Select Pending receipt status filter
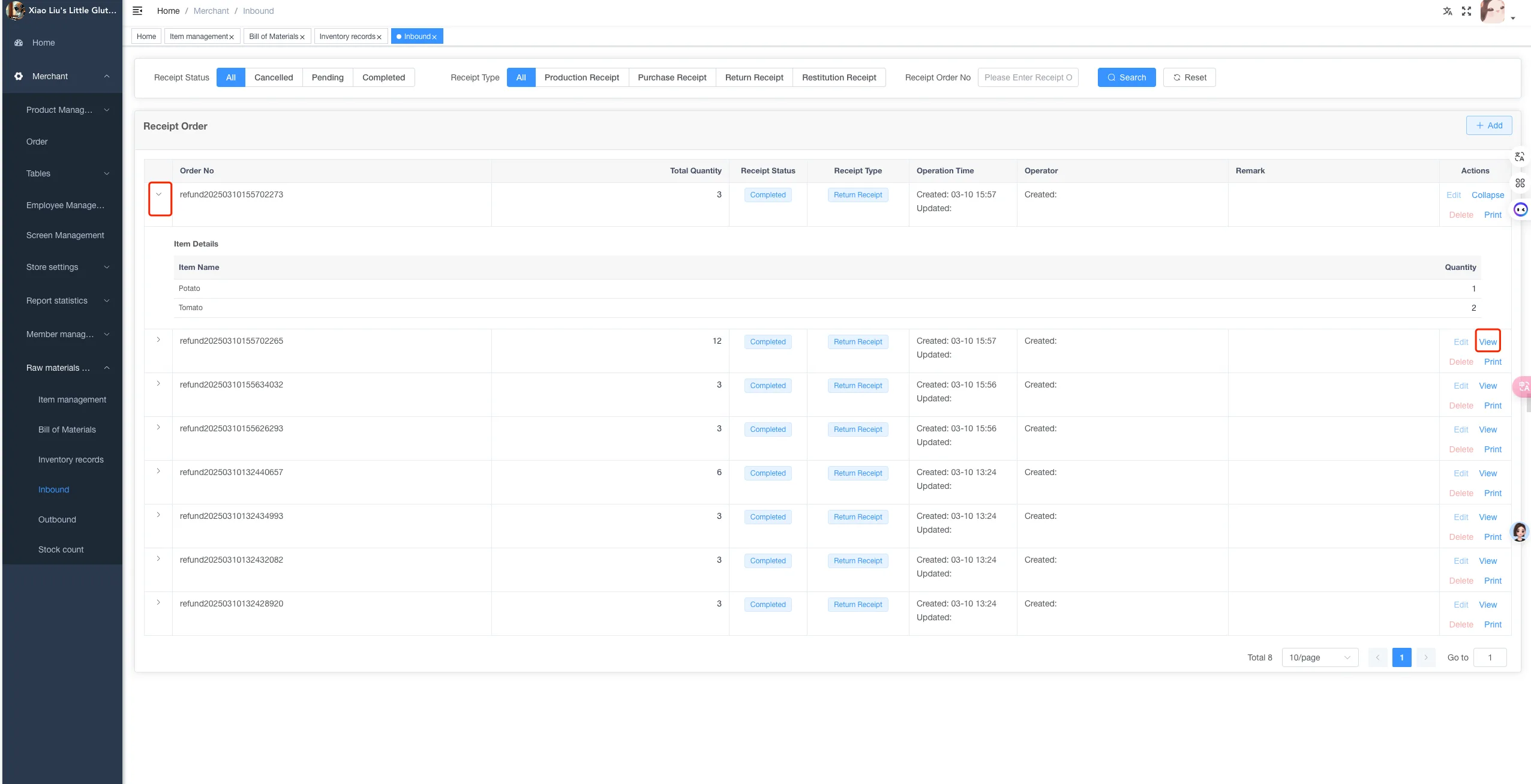The height and width of the screenshot is (784, 1531). [328, 77]
